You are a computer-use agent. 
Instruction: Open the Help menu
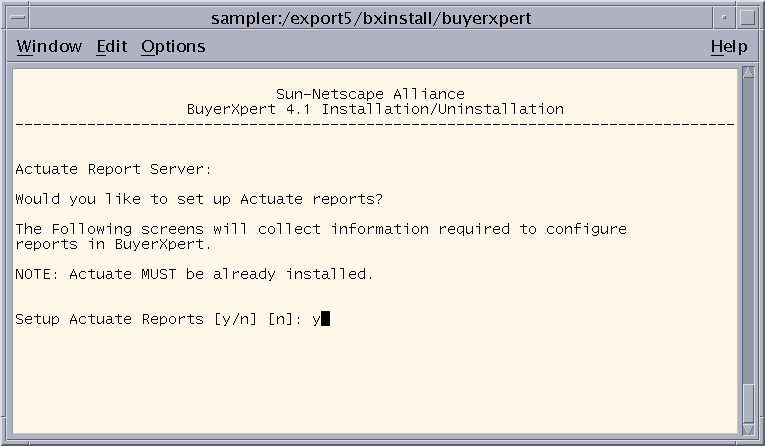click(x=729, y=46)
